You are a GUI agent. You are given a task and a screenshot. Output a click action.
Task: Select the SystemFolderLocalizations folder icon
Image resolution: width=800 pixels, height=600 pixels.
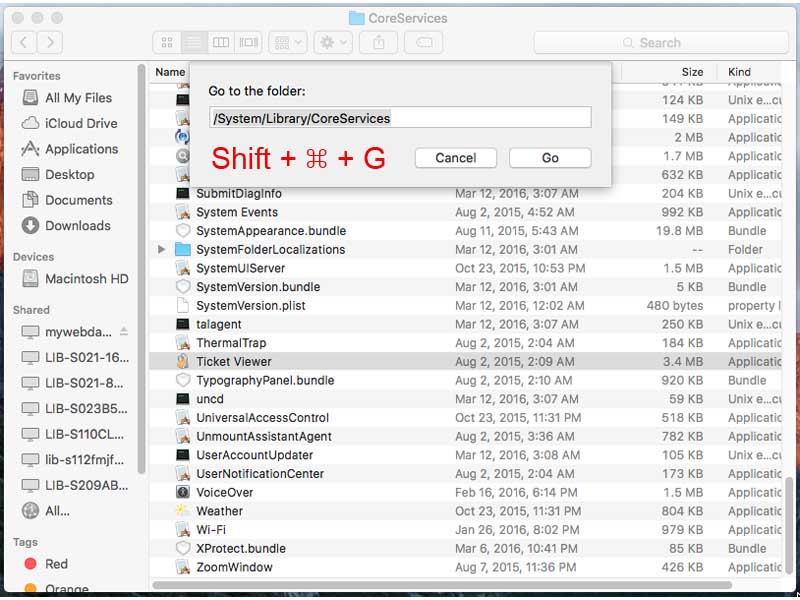[x=183, y=249]
